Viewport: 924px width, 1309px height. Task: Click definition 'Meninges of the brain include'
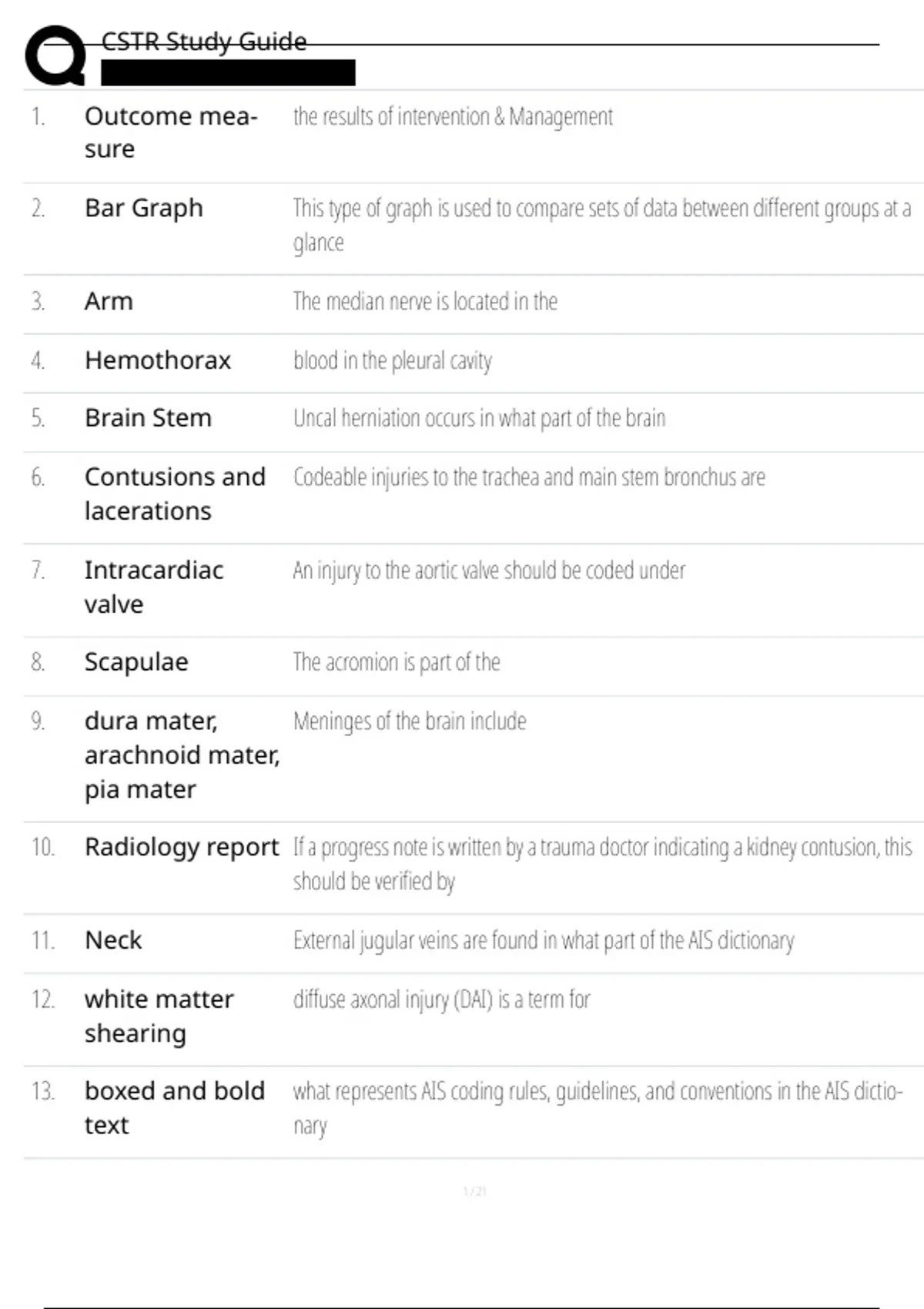pyautogui.click(x=410, y=721)
